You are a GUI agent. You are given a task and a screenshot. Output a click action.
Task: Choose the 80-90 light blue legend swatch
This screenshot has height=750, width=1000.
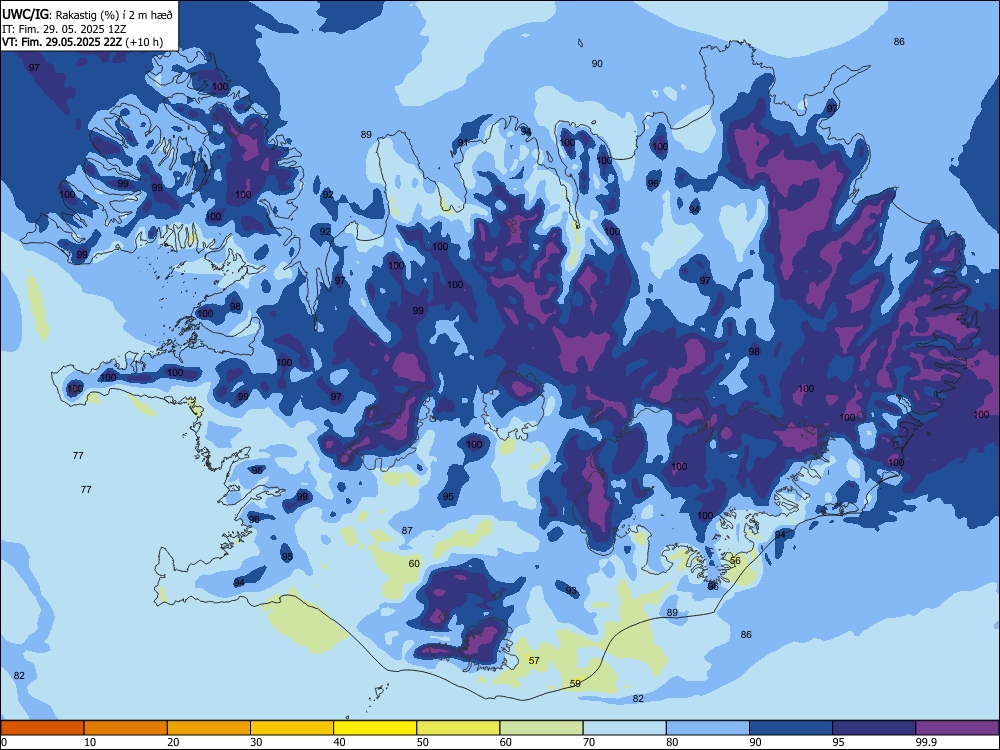[708, 728]
